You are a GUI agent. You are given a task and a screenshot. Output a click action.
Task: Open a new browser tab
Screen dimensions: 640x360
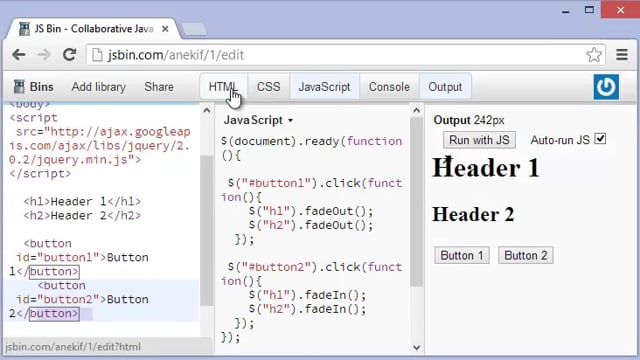(193, 29)
